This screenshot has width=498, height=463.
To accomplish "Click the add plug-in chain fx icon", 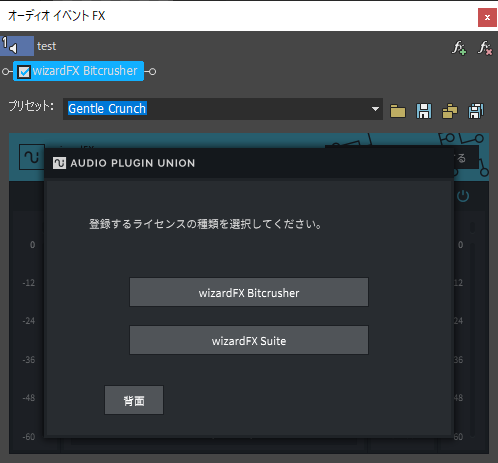I will click(459, 48).
